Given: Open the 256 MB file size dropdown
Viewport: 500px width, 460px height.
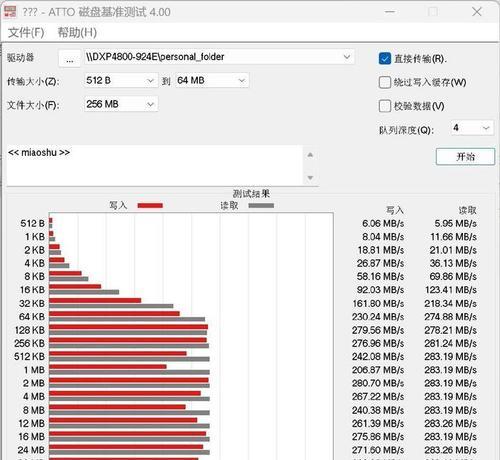Looking at the screenshot, I should (121, 104).
